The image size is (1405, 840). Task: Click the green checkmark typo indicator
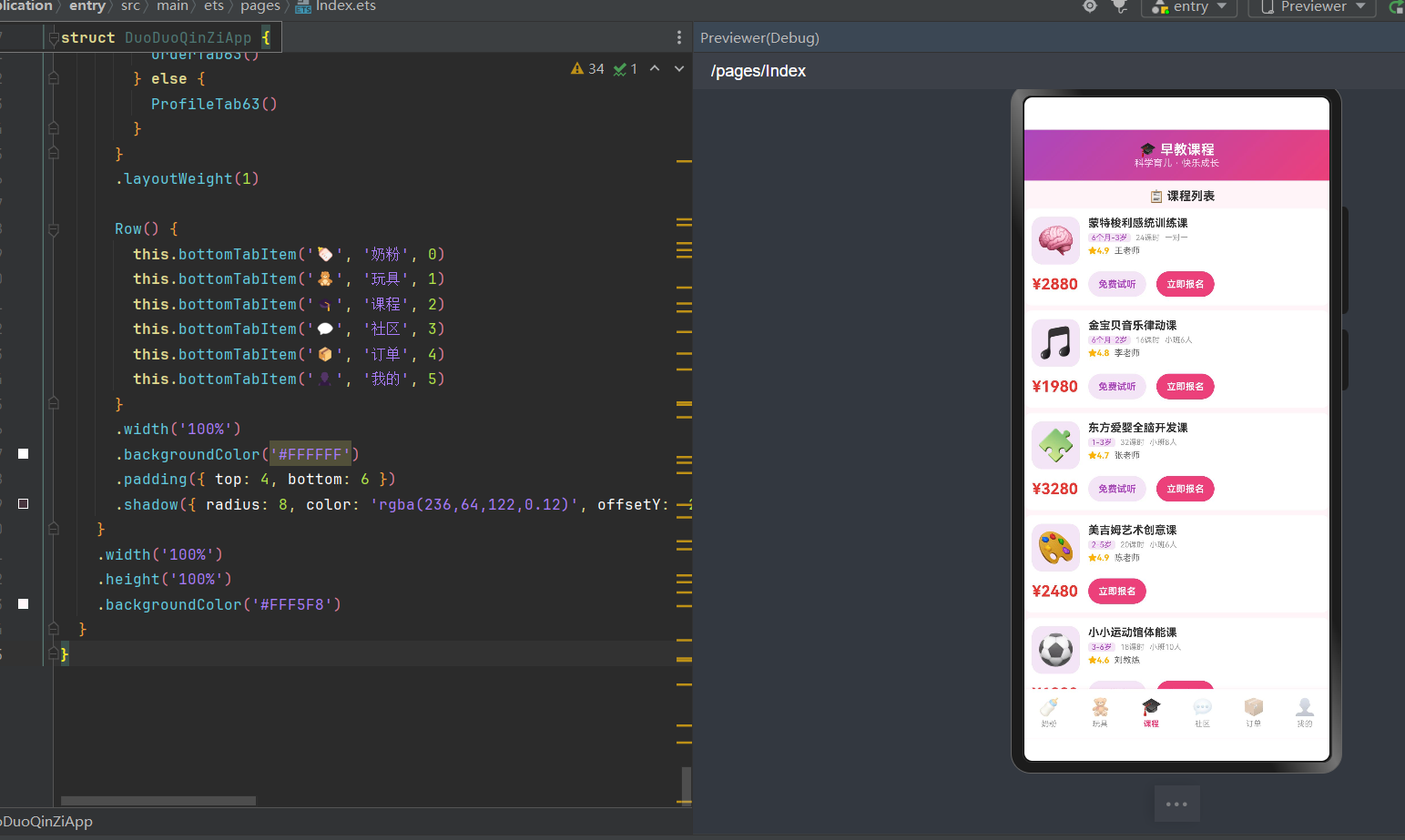[x=626, y=68]
